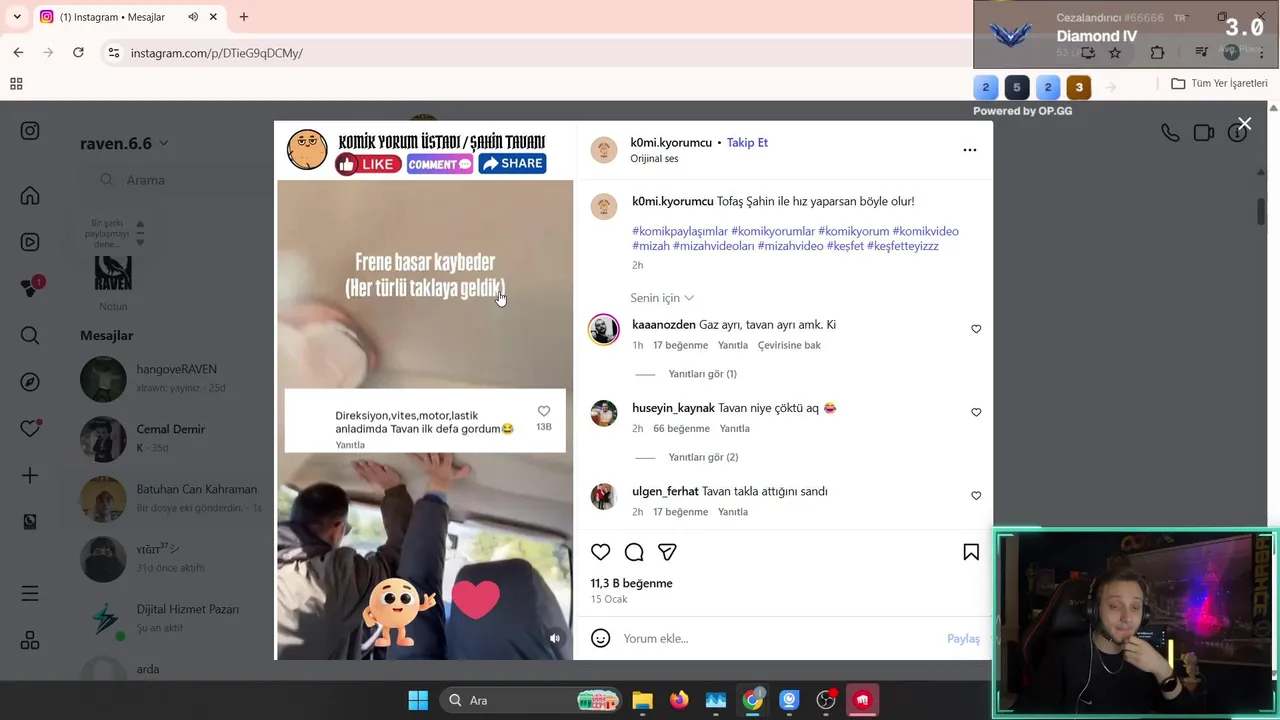1280x720 pixels.
Task: Open Chrome tab search dropdown arrow
Action: 17,17
